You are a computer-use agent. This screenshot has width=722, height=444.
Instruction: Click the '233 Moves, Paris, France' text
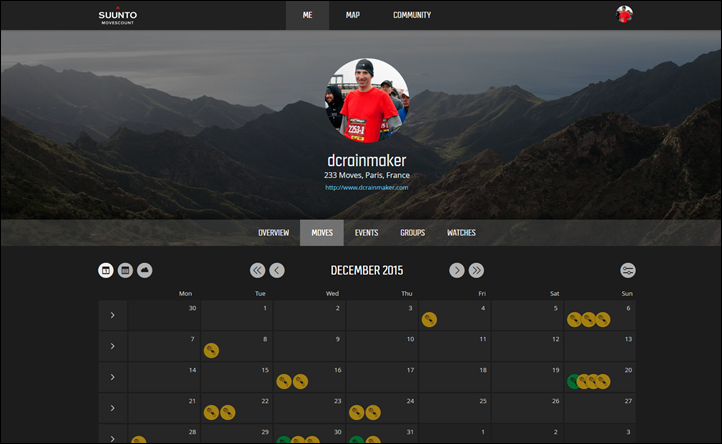(367, 175)
